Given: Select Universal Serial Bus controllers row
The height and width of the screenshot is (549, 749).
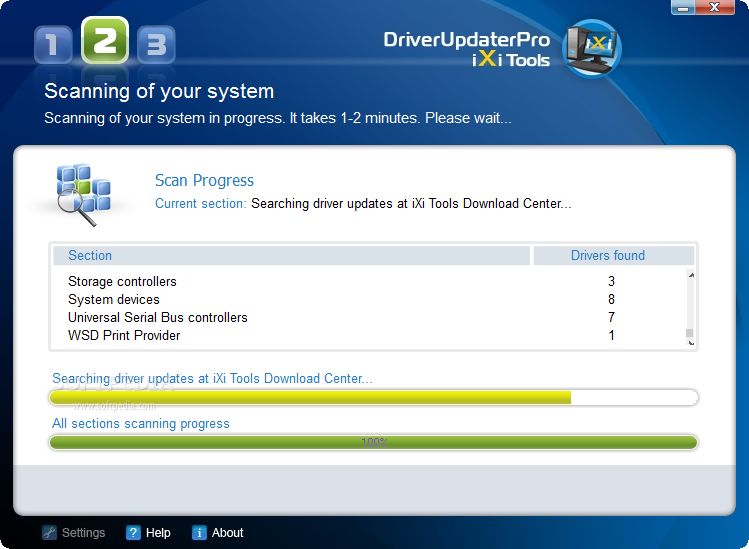Looking at the screenshot, I should tap(370, 317).
